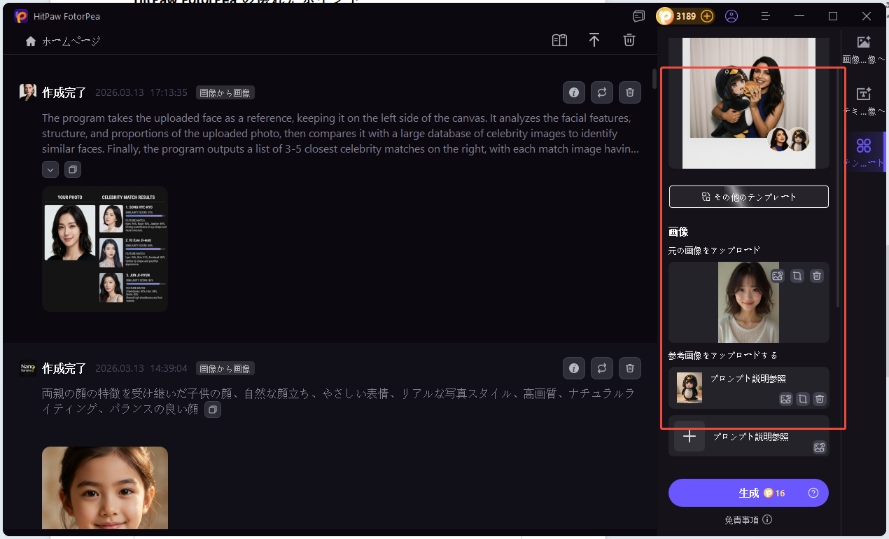The width and height of the screenshot is (889, 539).
Task: Click the export upload arrow icon
Action: tap(594, 40)
